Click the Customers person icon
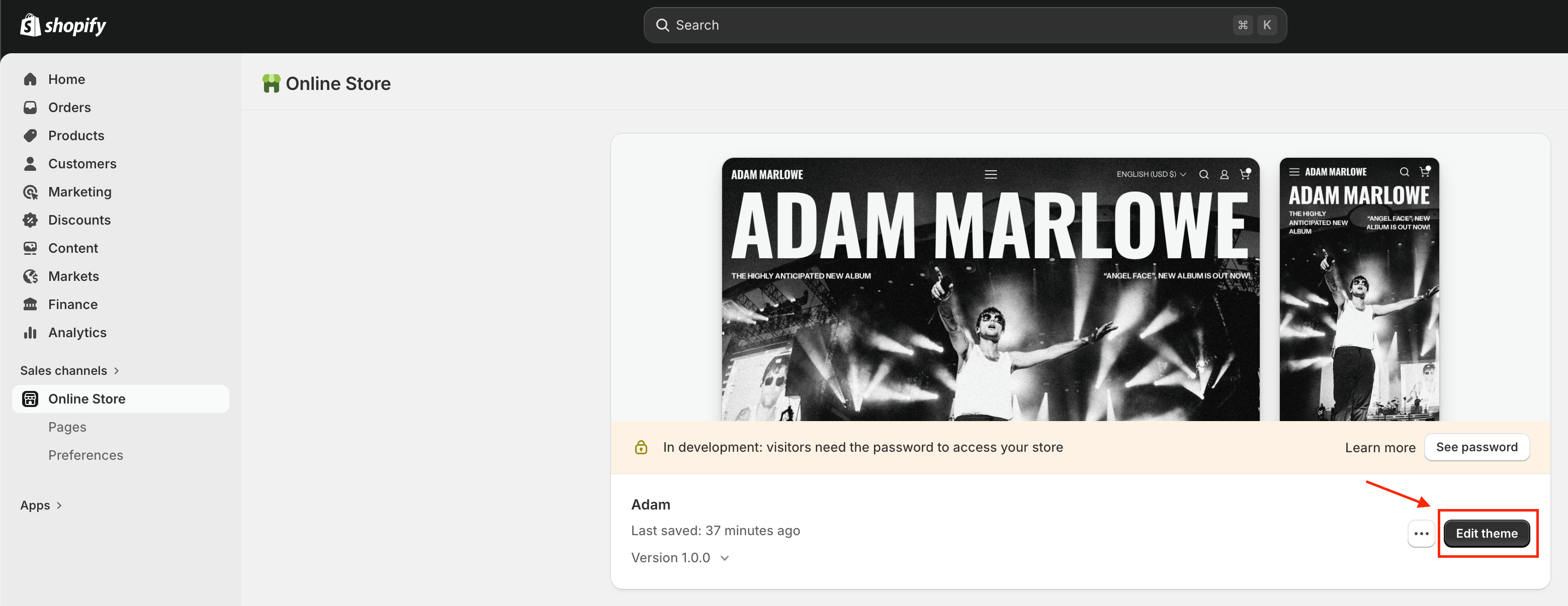 tap(30, 163)
